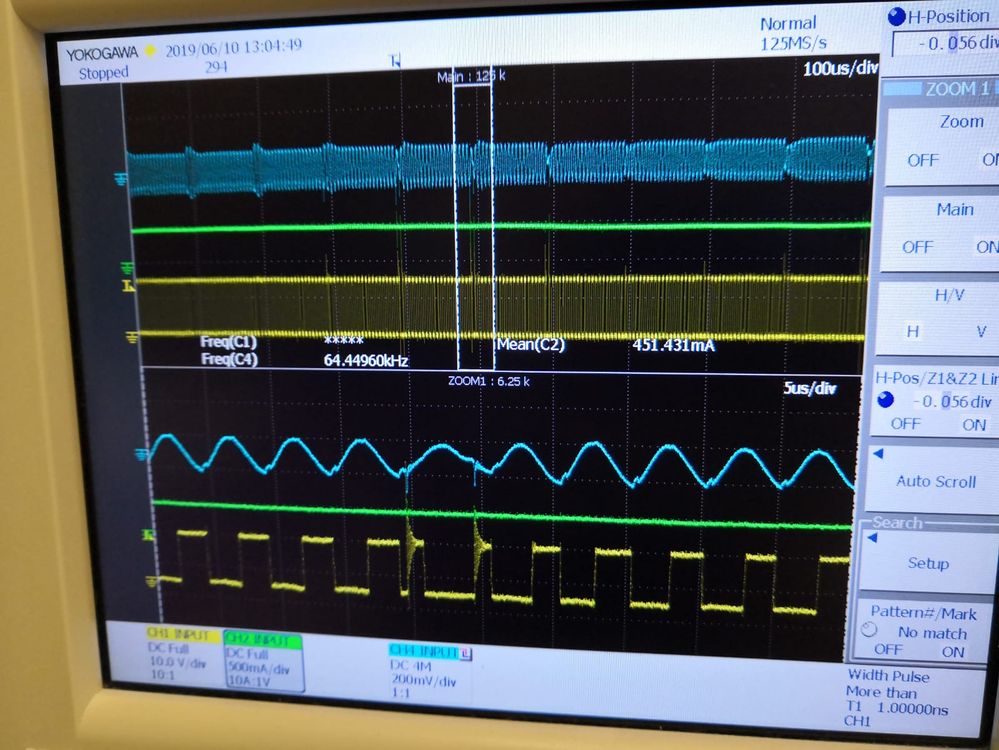The image size is (999, 750).
Task: Click the yellow status dot beside YOKOGAWA
Action: pos(150,50)
